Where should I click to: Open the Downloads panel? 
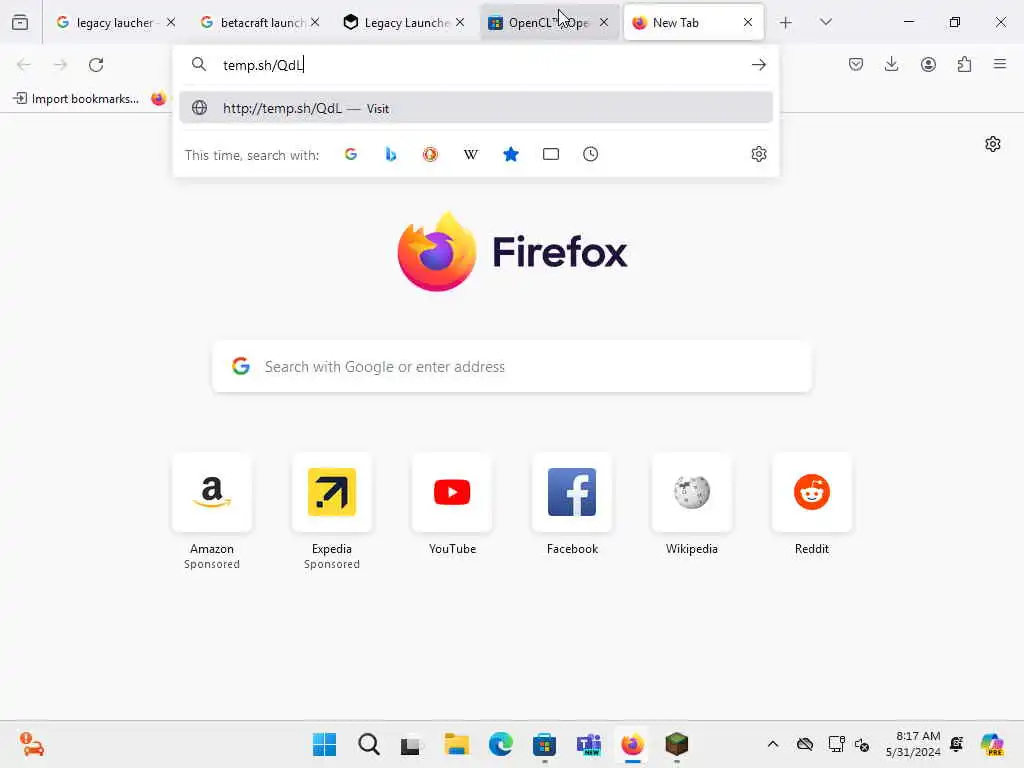point(891,64)
